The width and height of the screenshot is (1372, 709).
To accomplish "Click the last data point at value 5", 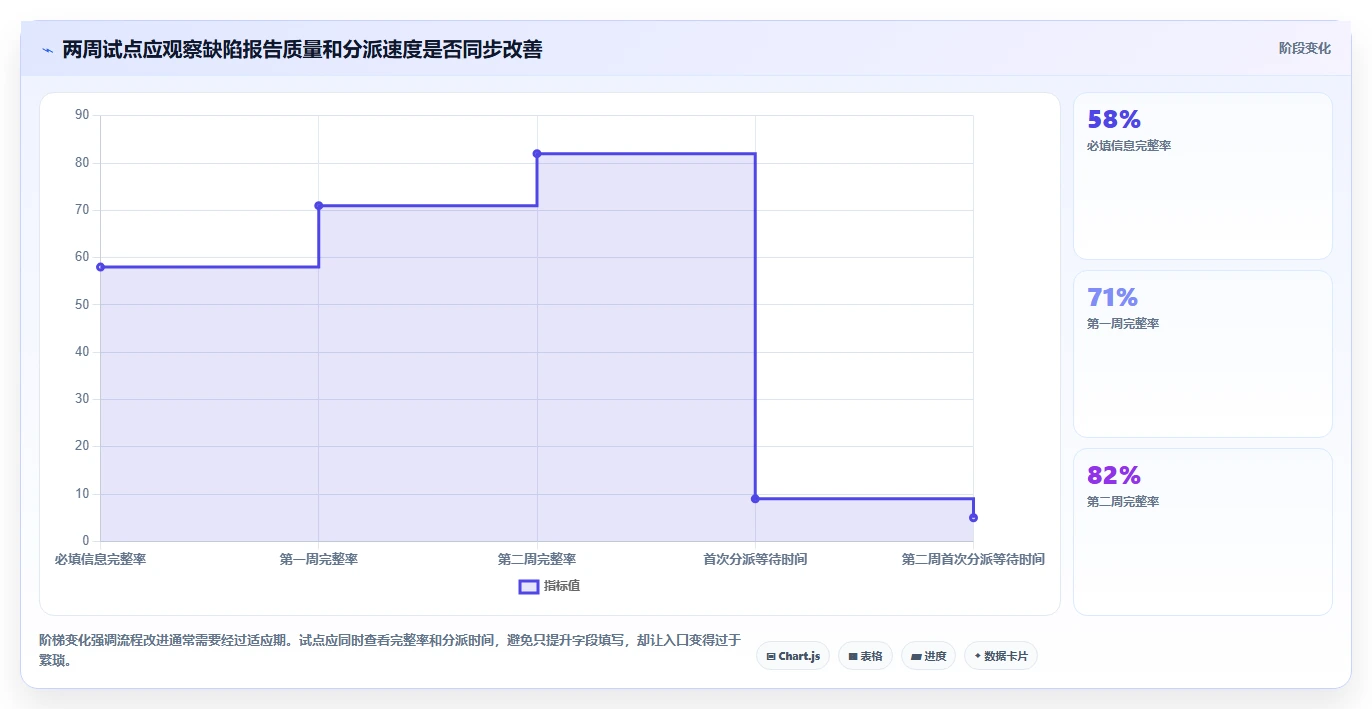I will [x=973, y=517].
